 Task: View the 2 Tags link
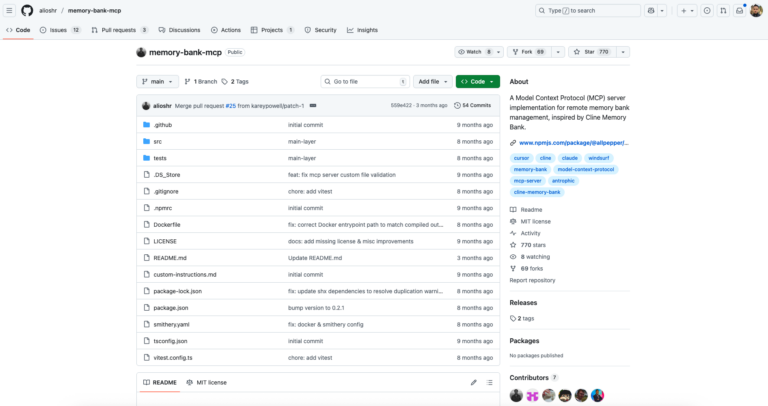click(235, 82)
